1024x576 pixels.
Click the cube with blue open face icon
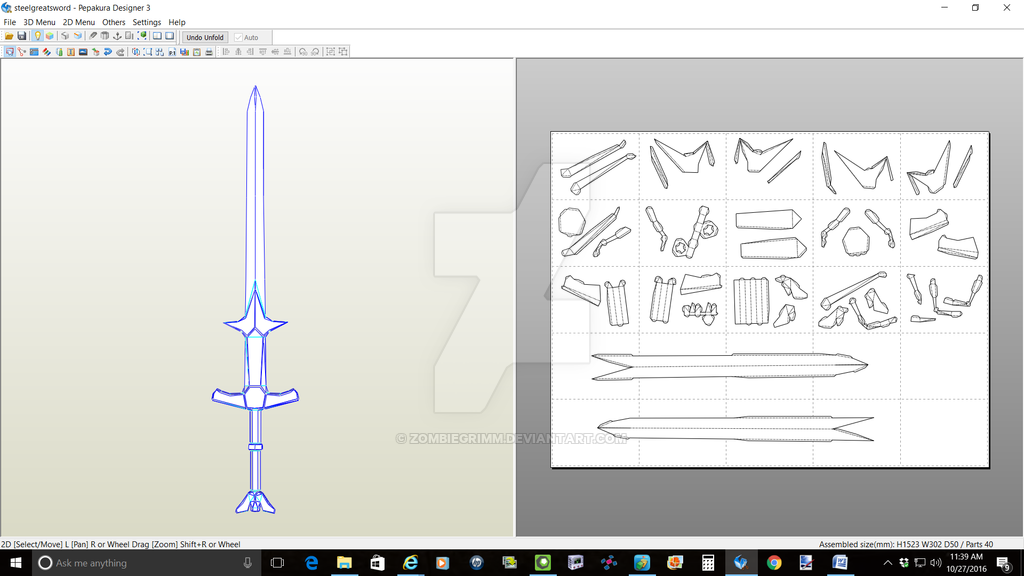tap(78, 36)
